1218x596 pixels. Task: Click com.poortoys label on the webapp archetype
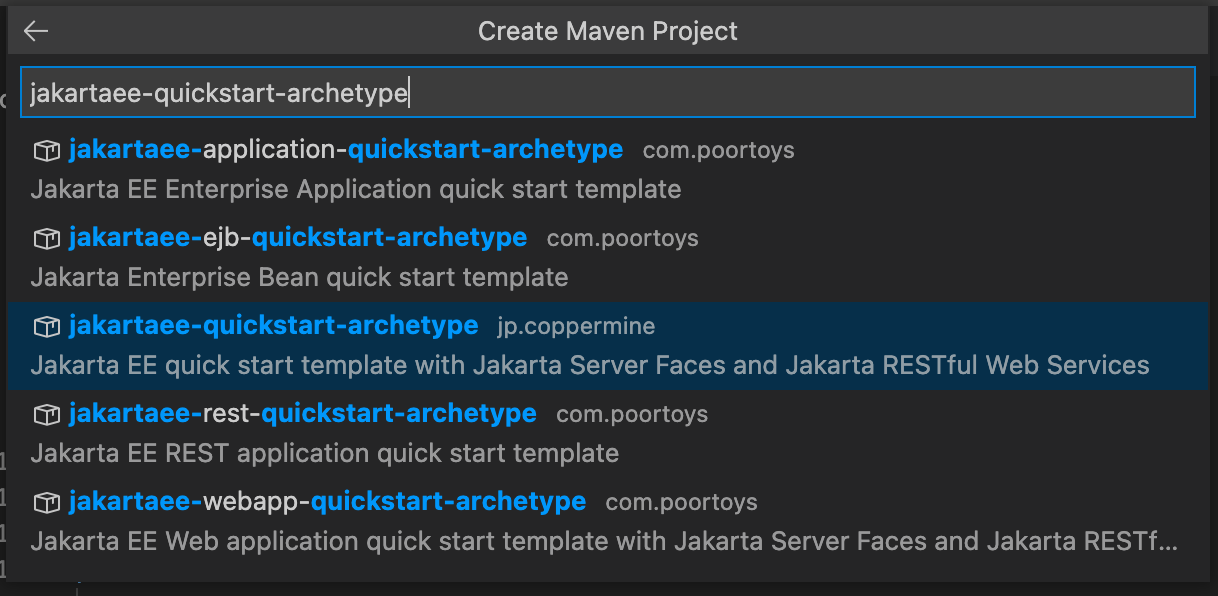(x=681, y=502)
